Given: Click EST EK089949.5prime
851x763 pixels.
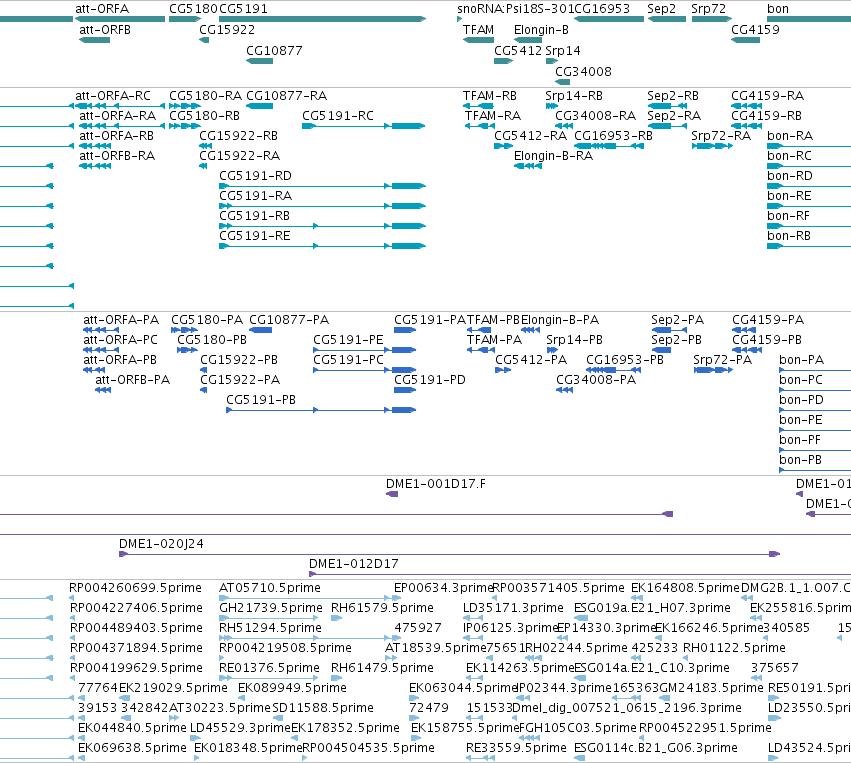Looking at the screenshot, I should (x=292, y=688).
